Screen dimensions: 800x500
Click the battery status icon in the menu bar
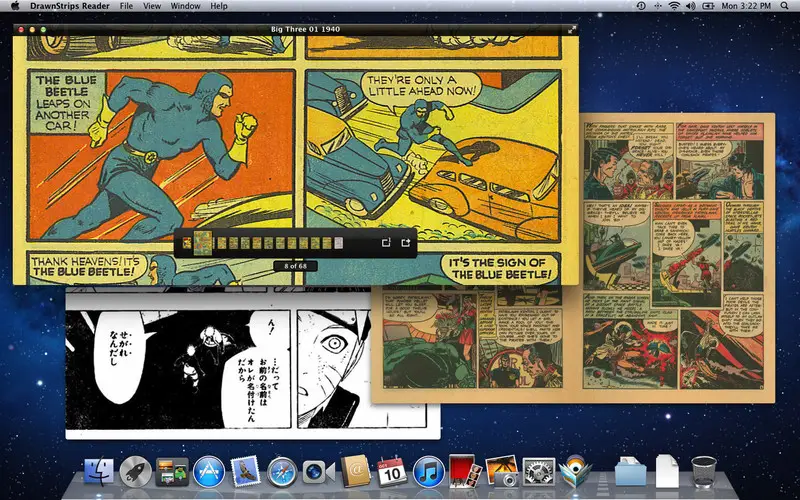(x=708, y=6)
